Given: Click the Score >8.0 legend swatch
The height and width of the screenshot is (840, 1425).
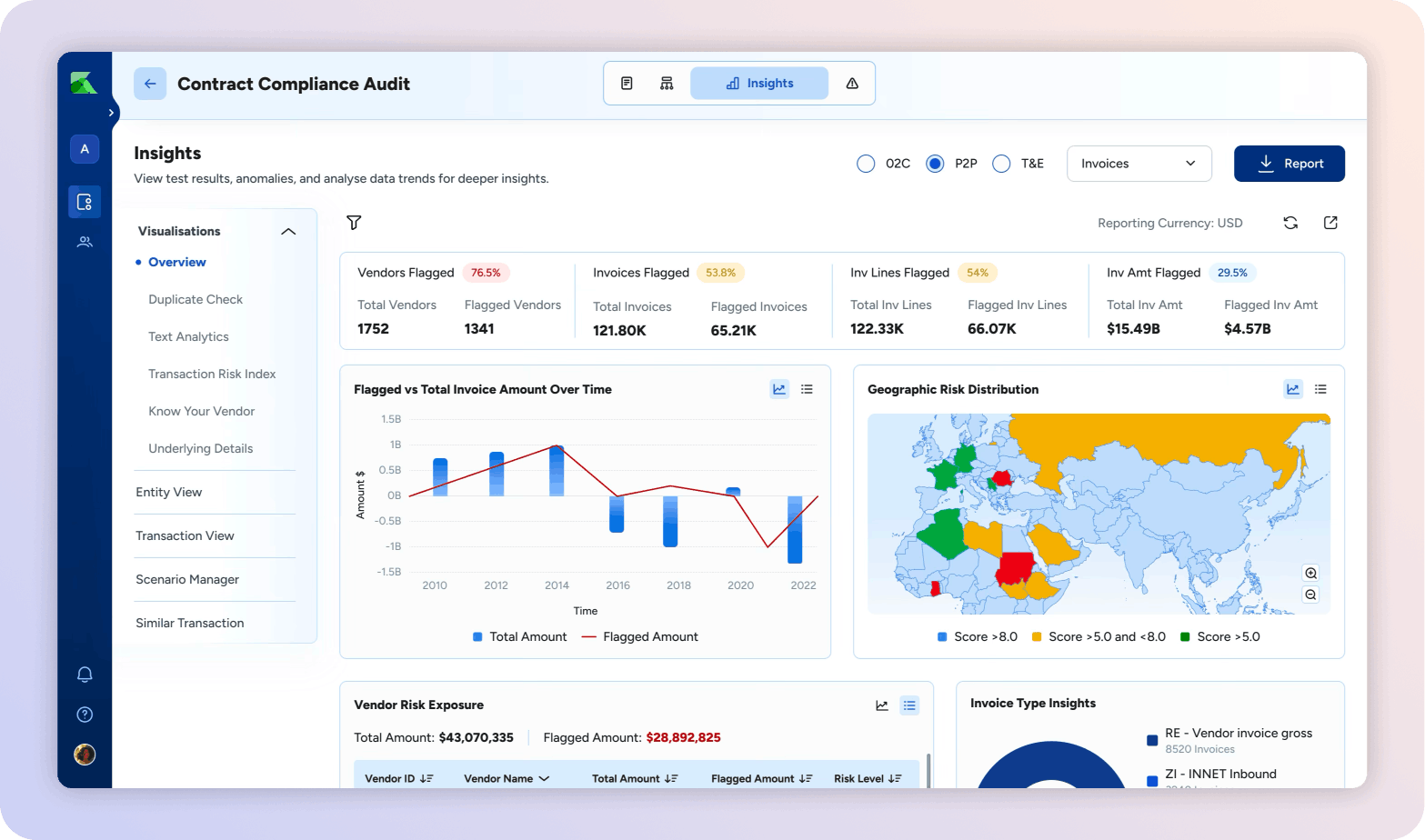Looking at the screenshot, I should (942, 637).
